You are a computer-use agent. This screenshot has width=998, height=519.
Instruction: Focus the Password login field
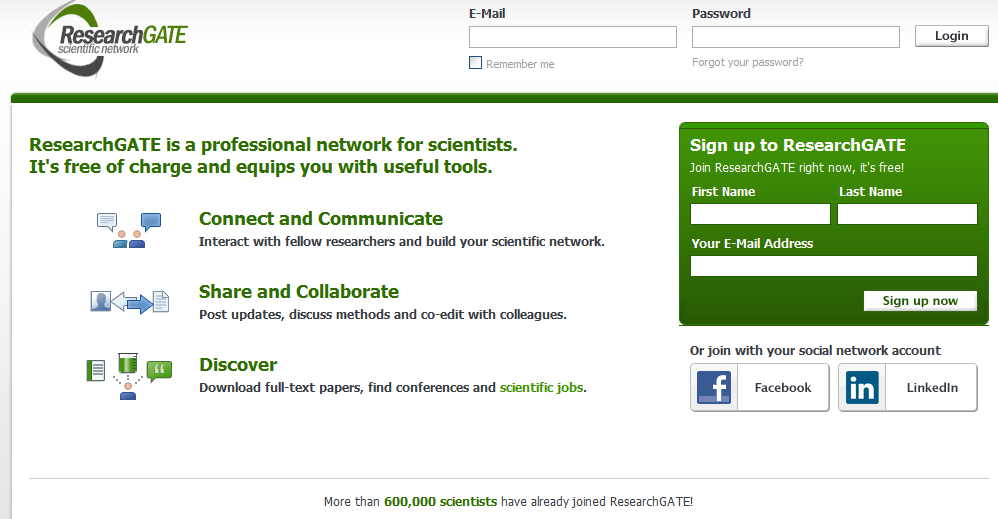[796, 37]
